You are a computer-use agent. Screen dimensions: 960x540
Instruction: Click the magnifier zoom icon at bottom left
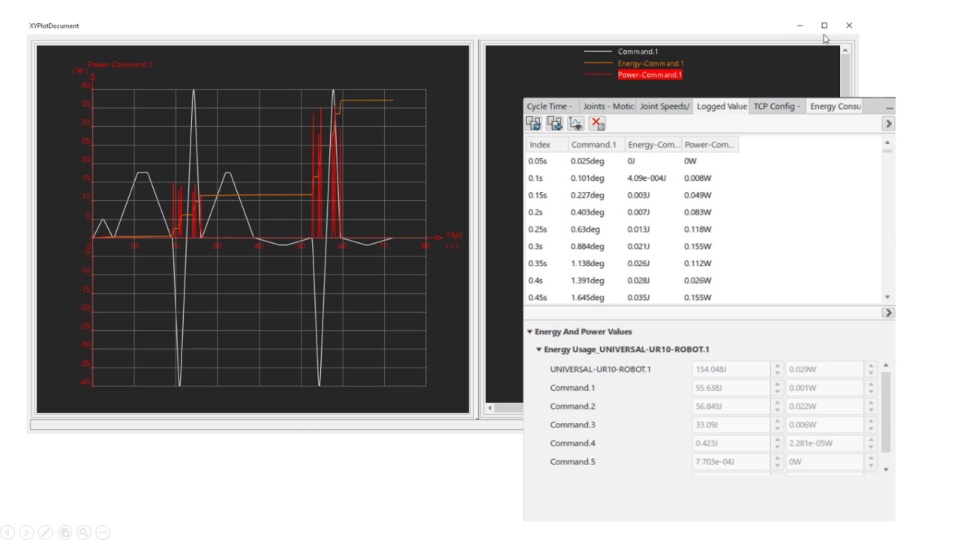[x=84, y=533]
